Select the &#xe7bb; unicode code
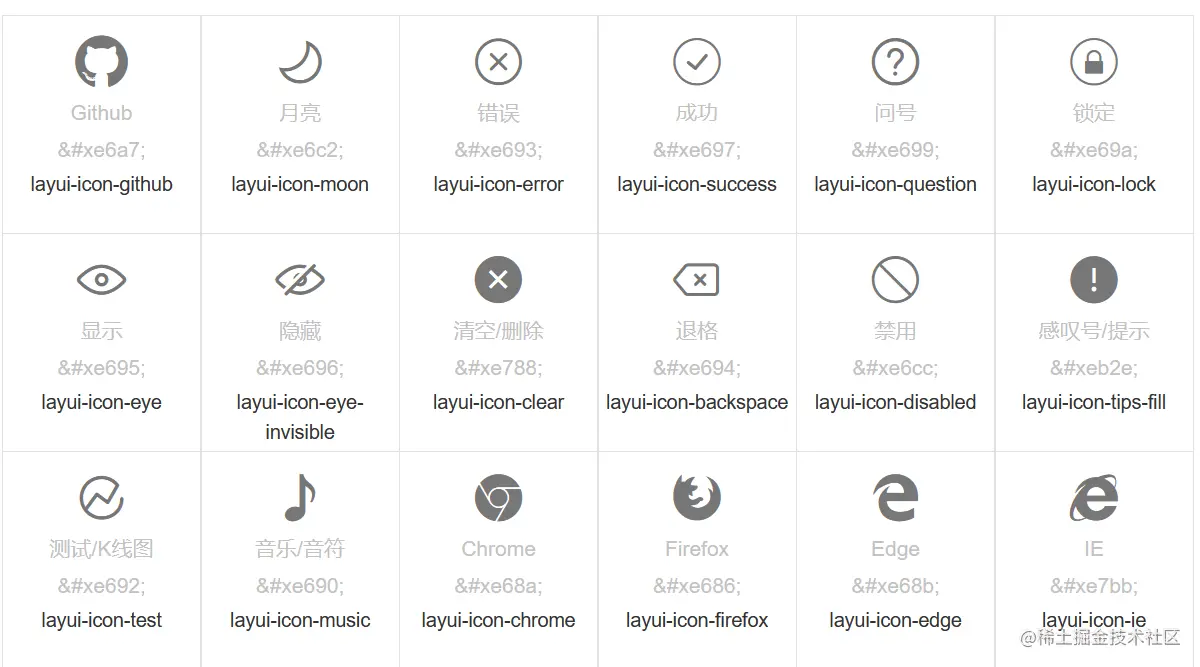 1094,586
